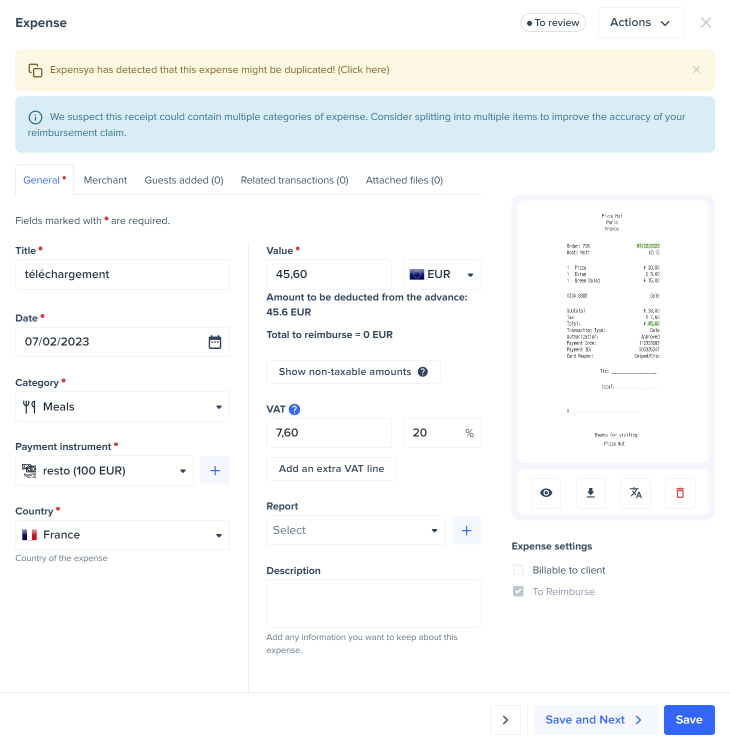Click the blue Save button
Image resolution: width=730 pixels, height=742 pixels.
tap(689, 720)
